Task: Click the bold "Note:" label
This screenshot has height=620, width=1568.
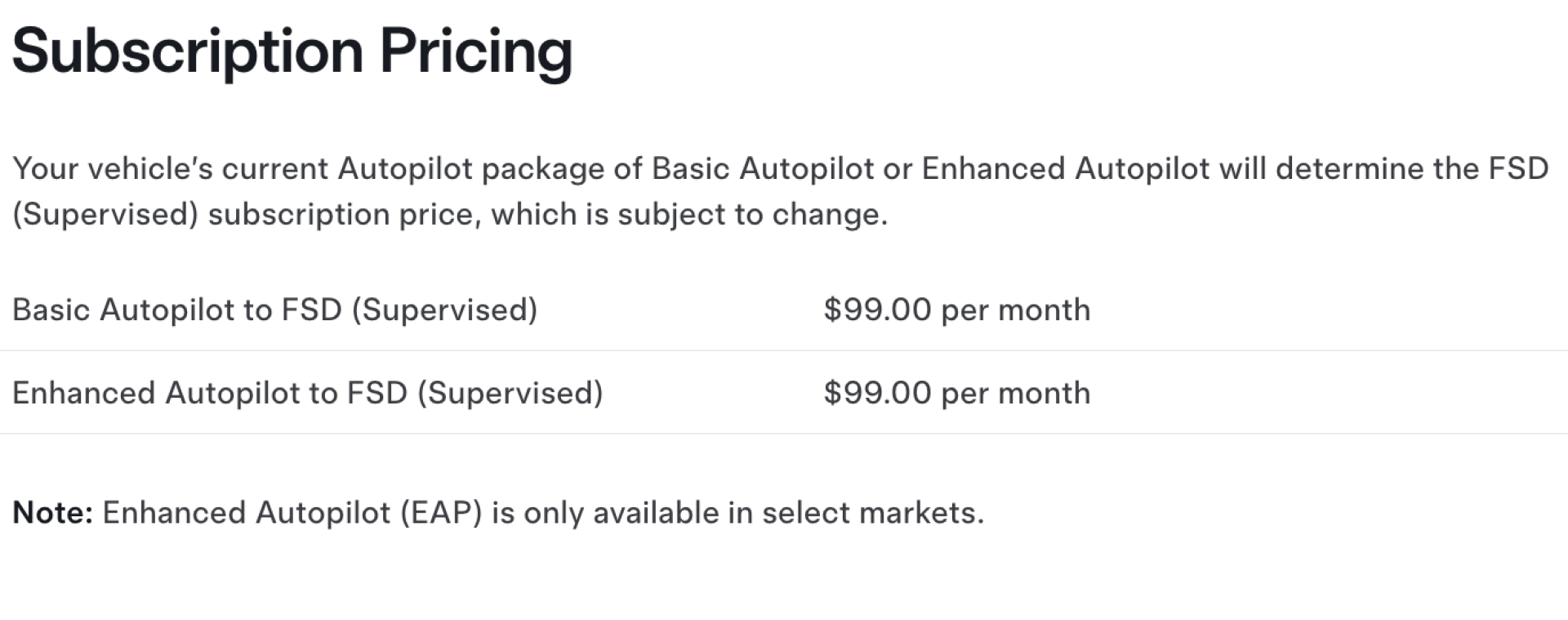Action: click(53, 513)
